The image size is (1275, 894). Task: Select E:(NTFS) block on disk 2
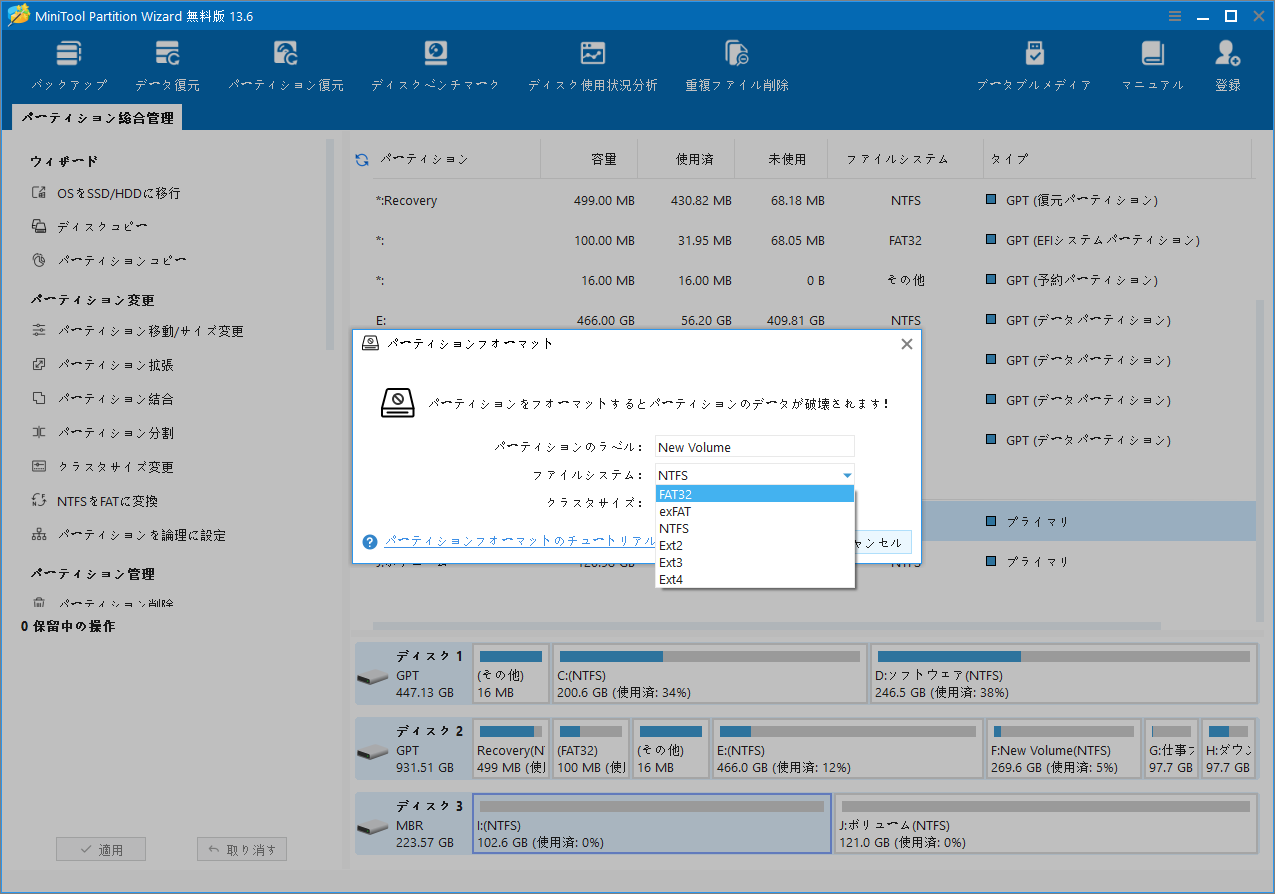pos(847,749)
